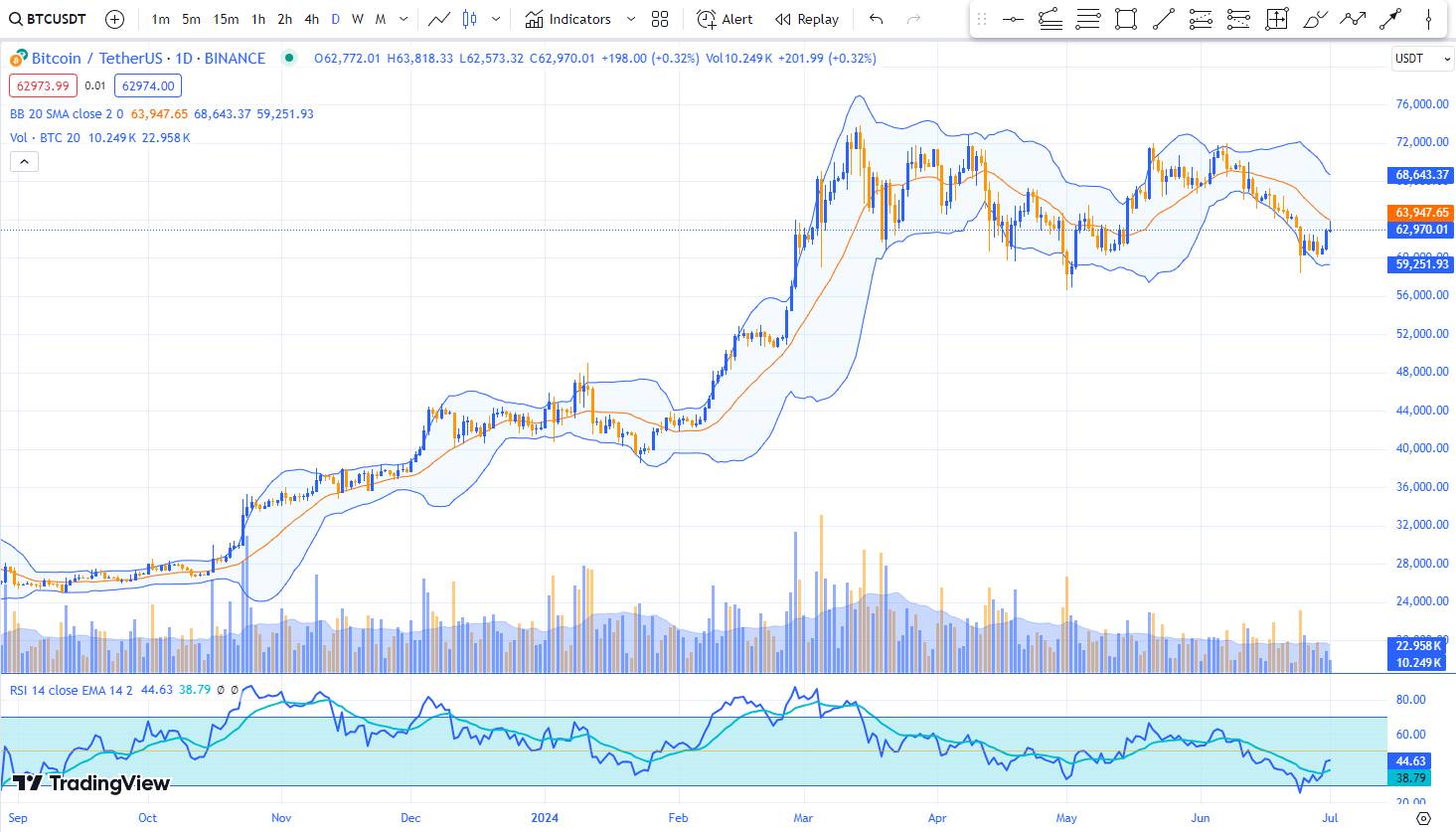Click the Bitcoin / TetherUS symbol title
This screenshot has width=1456, height=832.
tap(149, 59)
